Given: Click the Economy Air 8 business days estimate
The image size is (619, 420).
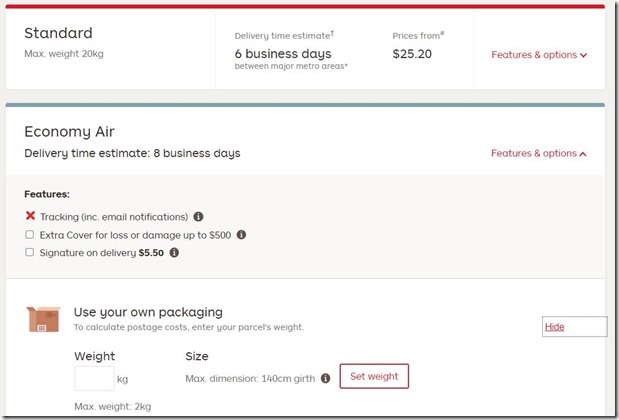Looking at the screenshot, I should click(132, 153).
